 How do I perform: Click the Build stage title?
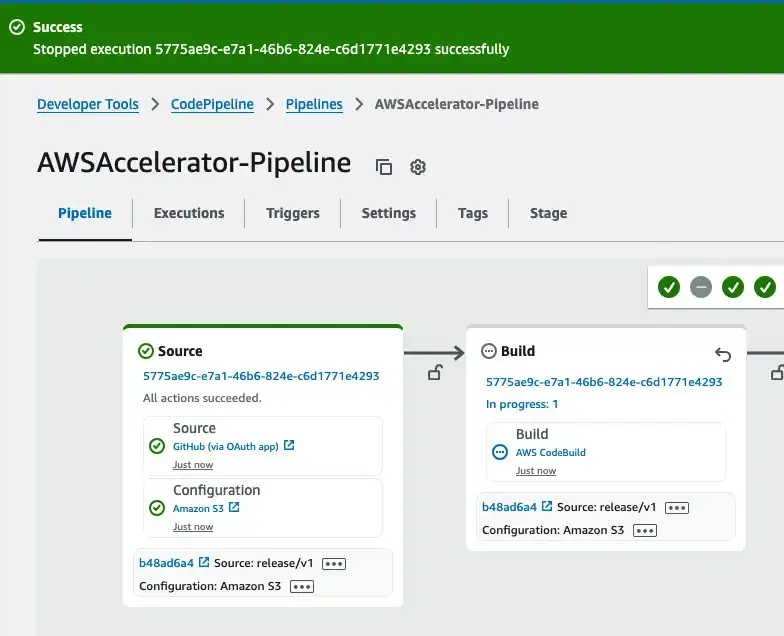pyautogui.click(x=518, y=351)
